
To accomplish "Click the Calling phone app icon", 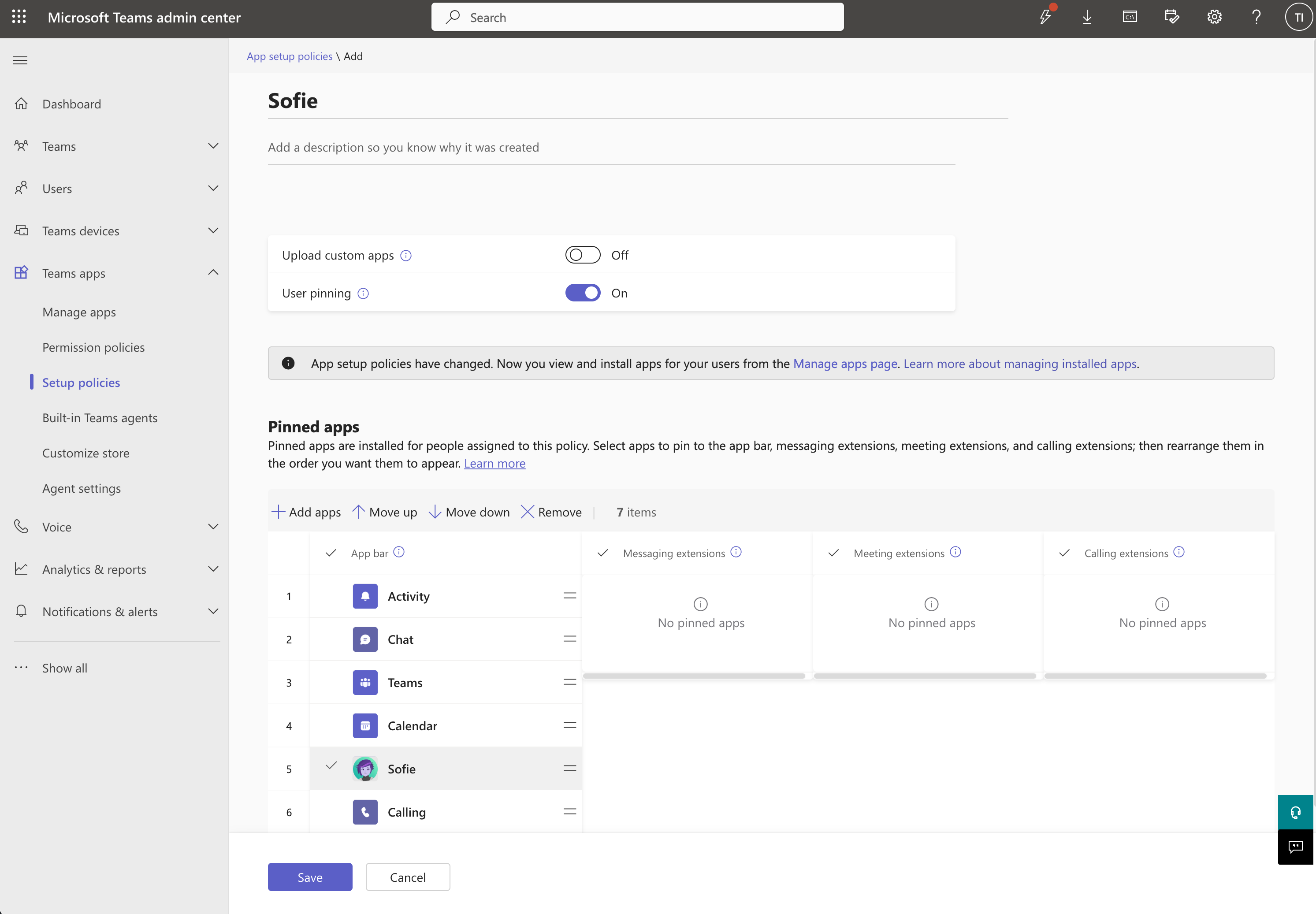I will (x=365, y=812).
